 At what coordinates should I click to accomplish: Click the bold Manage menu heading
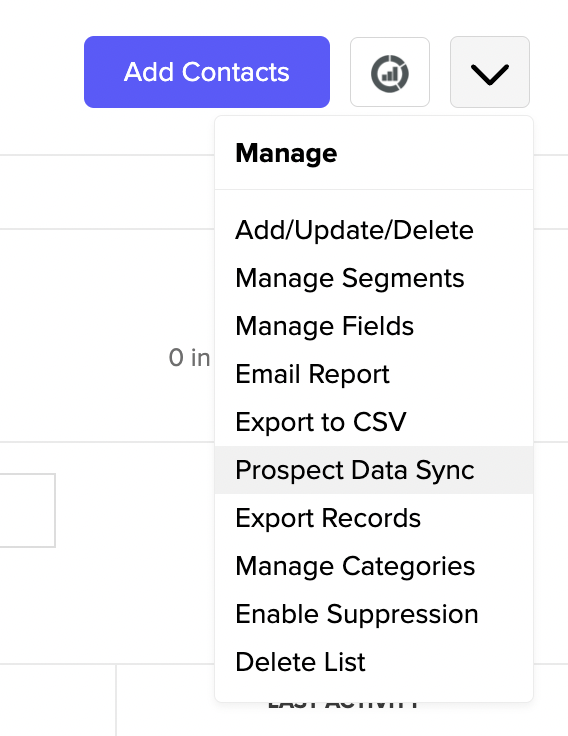pyautogui.click(x=286, y=153)
